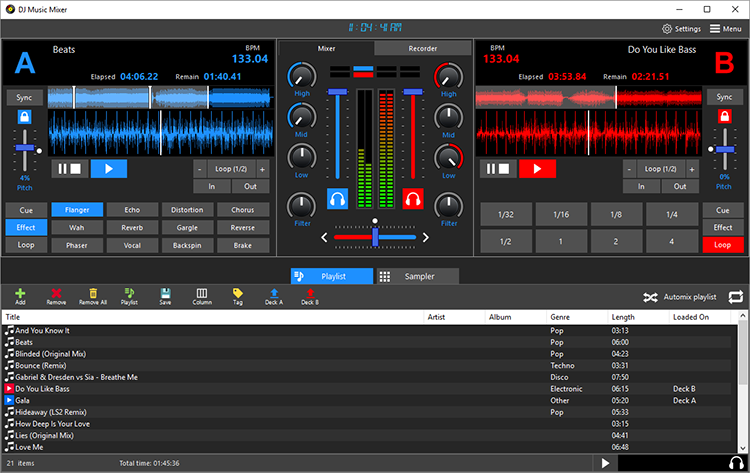The height and width of the screenshot is (473, 750).
Task: Load selected track to Deck A
Action: [273, 295]
